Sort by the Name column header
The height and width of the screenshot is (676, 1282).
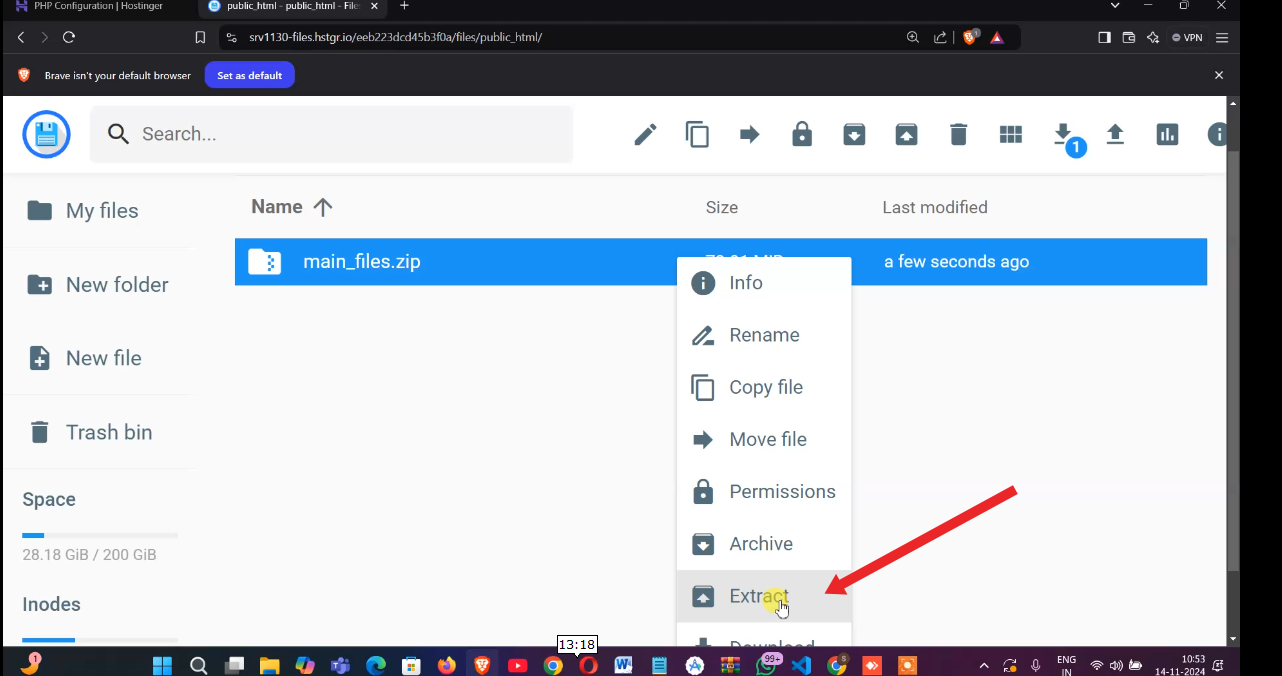coord(291,207)
